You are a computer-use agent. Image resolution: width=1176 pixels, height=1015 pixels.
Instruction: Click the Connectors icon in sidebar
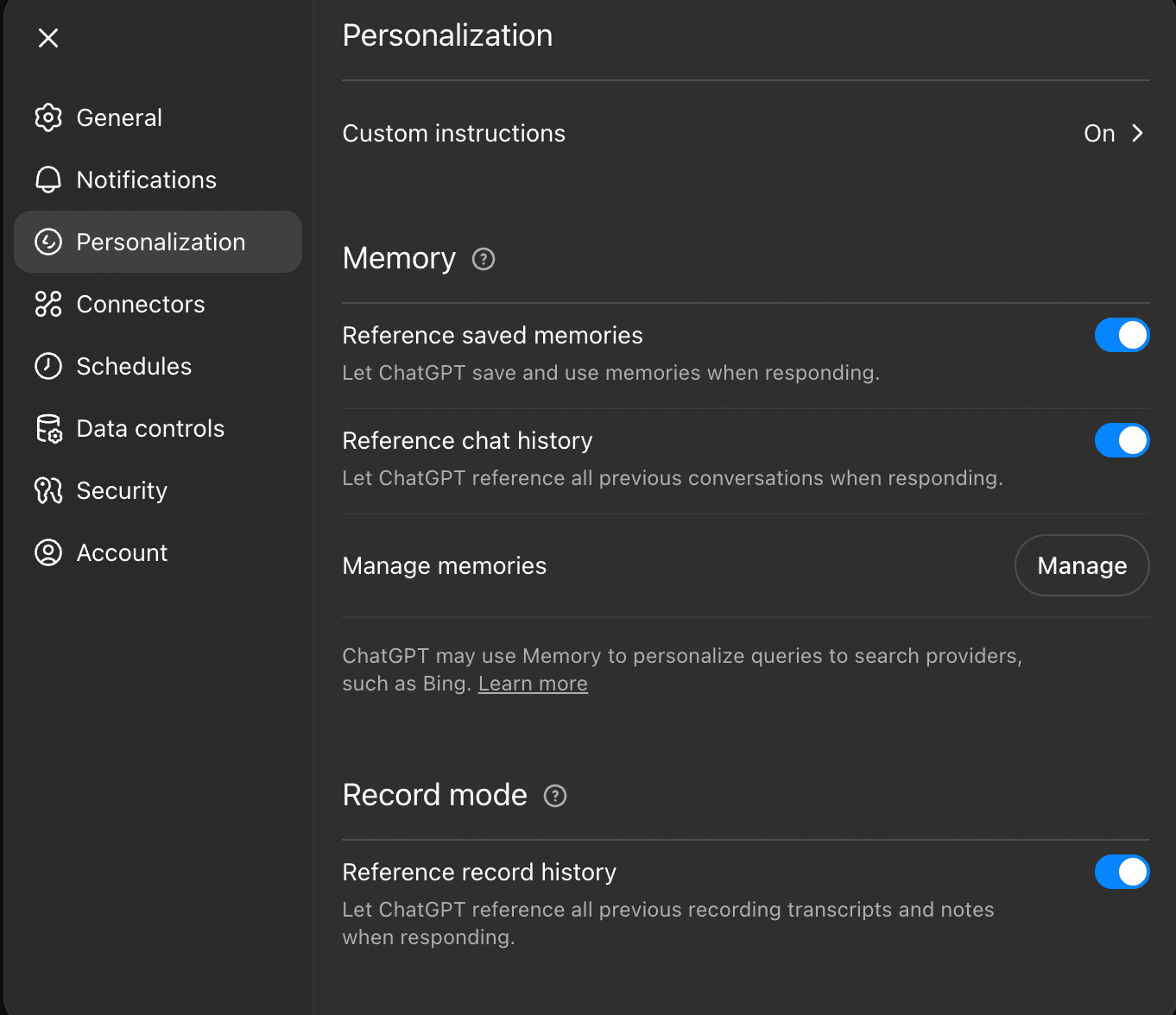[x=48, y=304]
